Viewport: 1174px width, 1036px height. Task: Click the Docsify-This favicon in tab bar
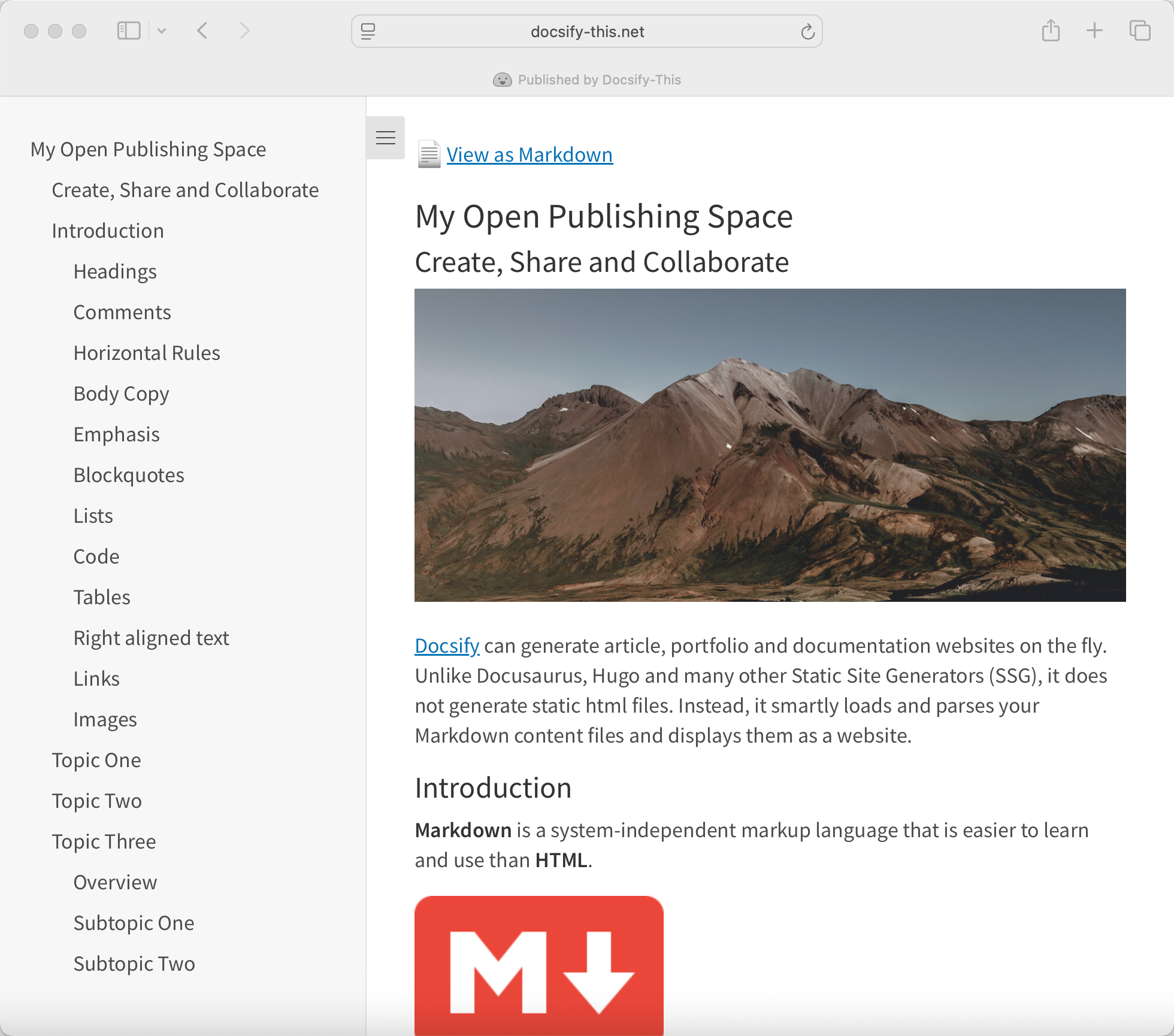click(503, 80)
